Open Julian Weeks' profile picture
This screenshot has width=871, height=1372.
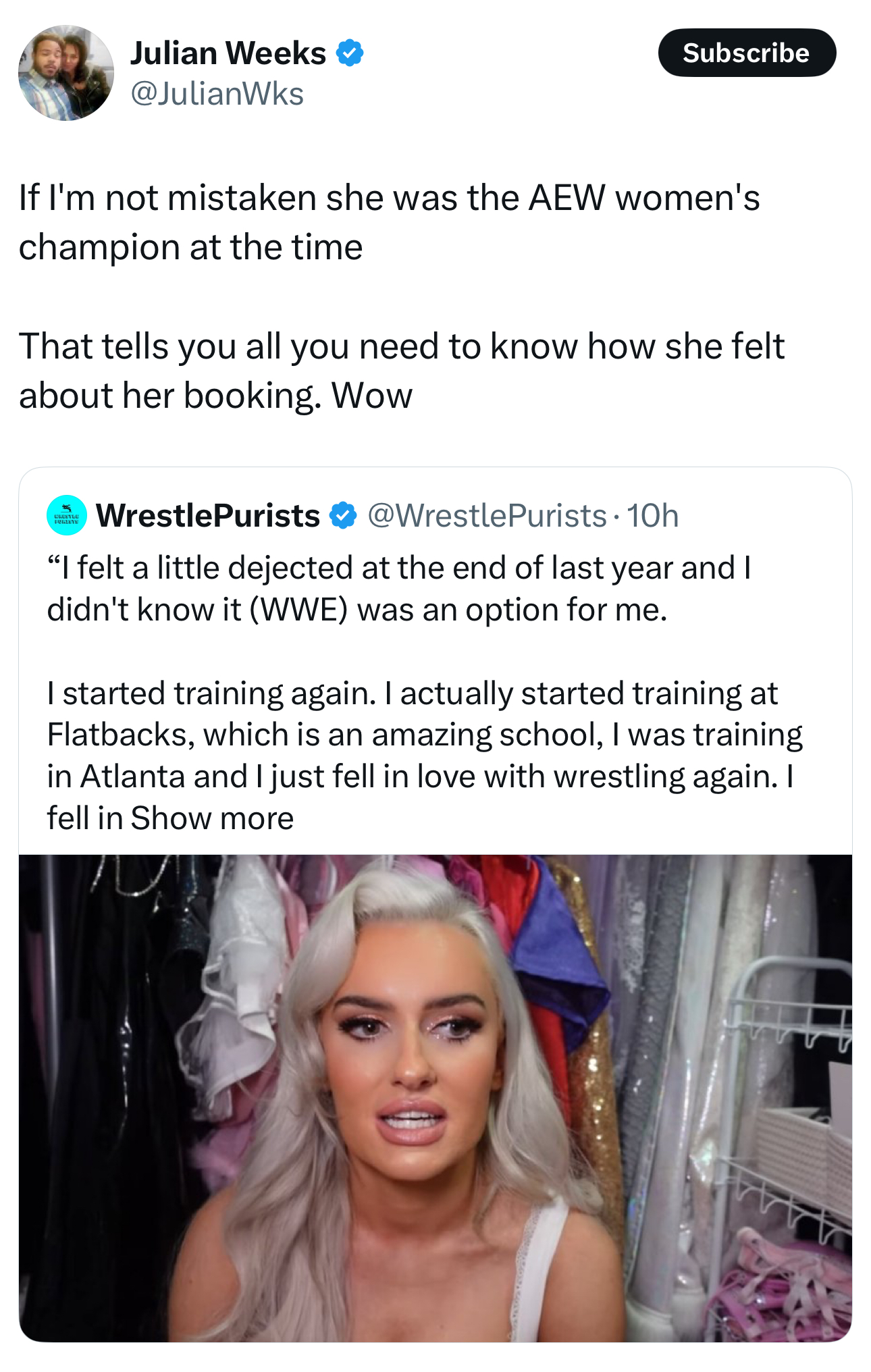pos(66,73)
